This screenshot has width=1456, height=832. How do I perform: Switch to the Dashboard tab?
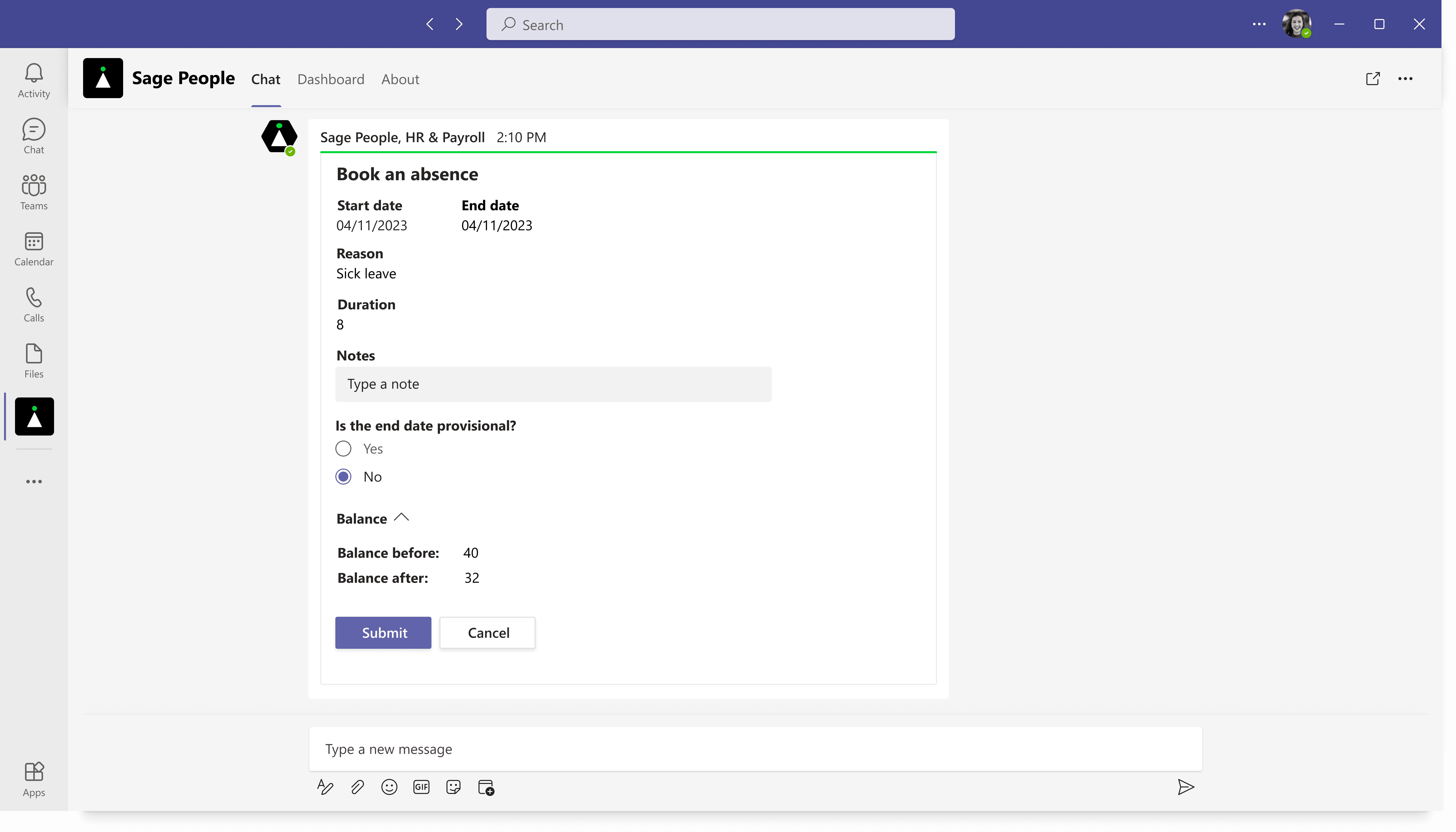[331, 79]
